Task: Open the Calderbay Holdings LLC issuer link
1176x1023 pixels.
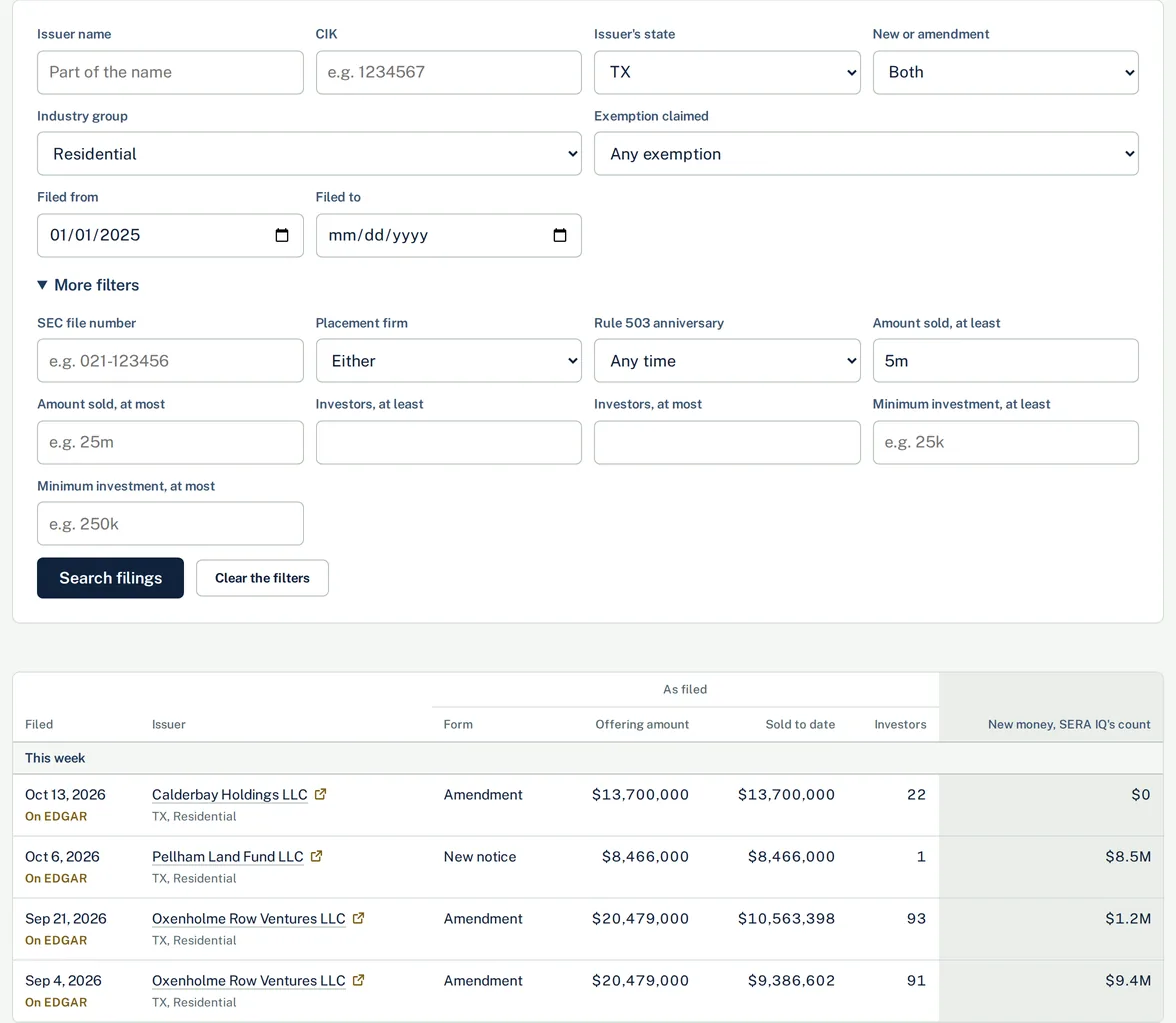Action: pyautogui.click(x=230, y=794)
